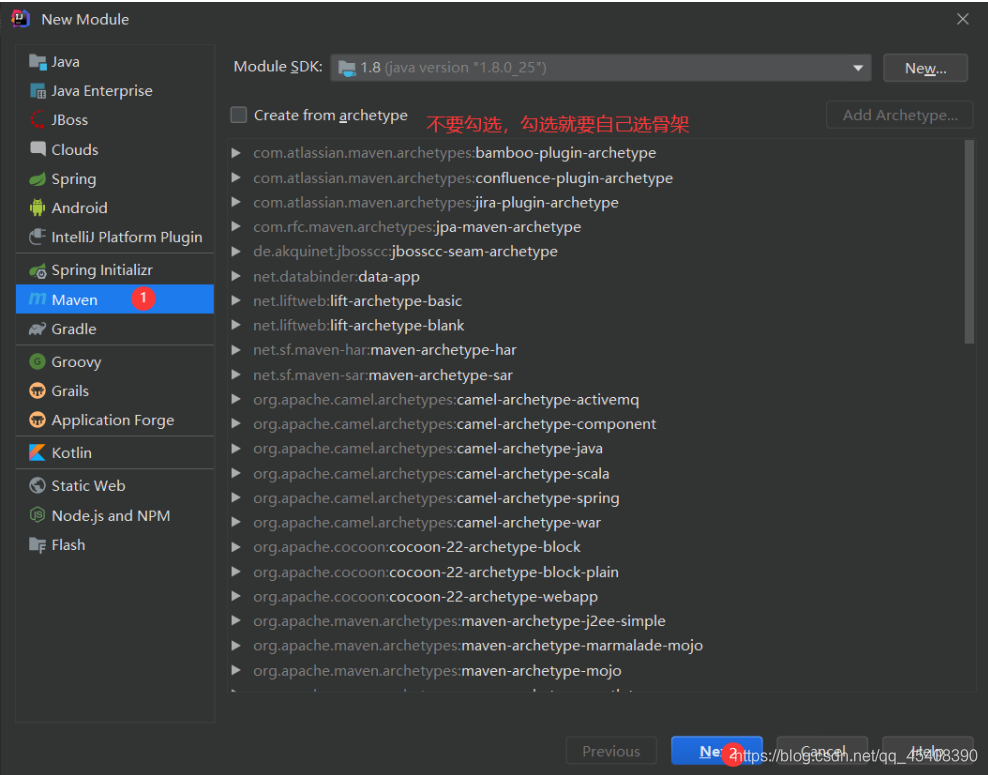This screenshot has height=775, width=988.
Task: Select maven-archetype-j2ee-simple entry
Action: coord(459,621)
